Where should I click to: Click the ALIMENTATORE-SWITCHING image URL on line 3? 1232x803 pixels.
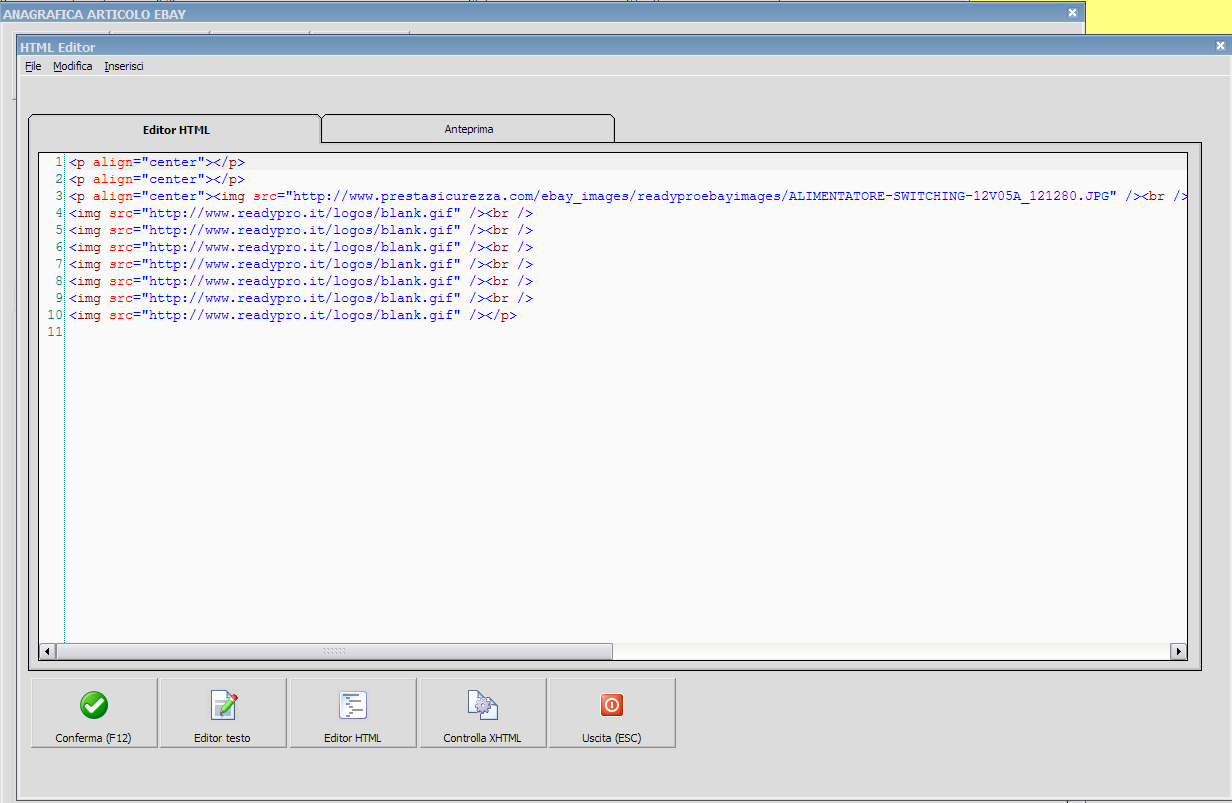[x=702, y=196]
